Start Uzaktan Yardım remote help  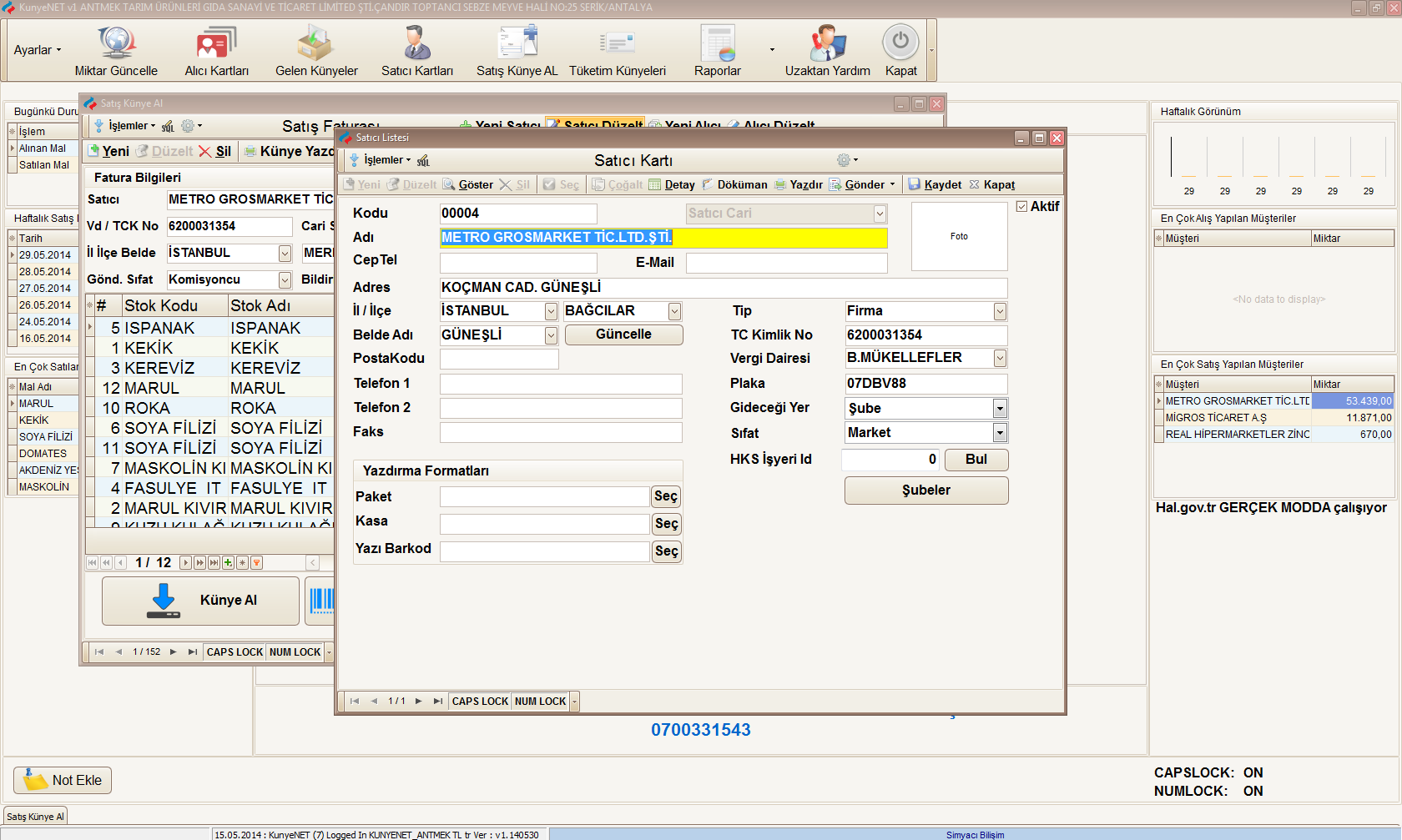pos(828,51)
